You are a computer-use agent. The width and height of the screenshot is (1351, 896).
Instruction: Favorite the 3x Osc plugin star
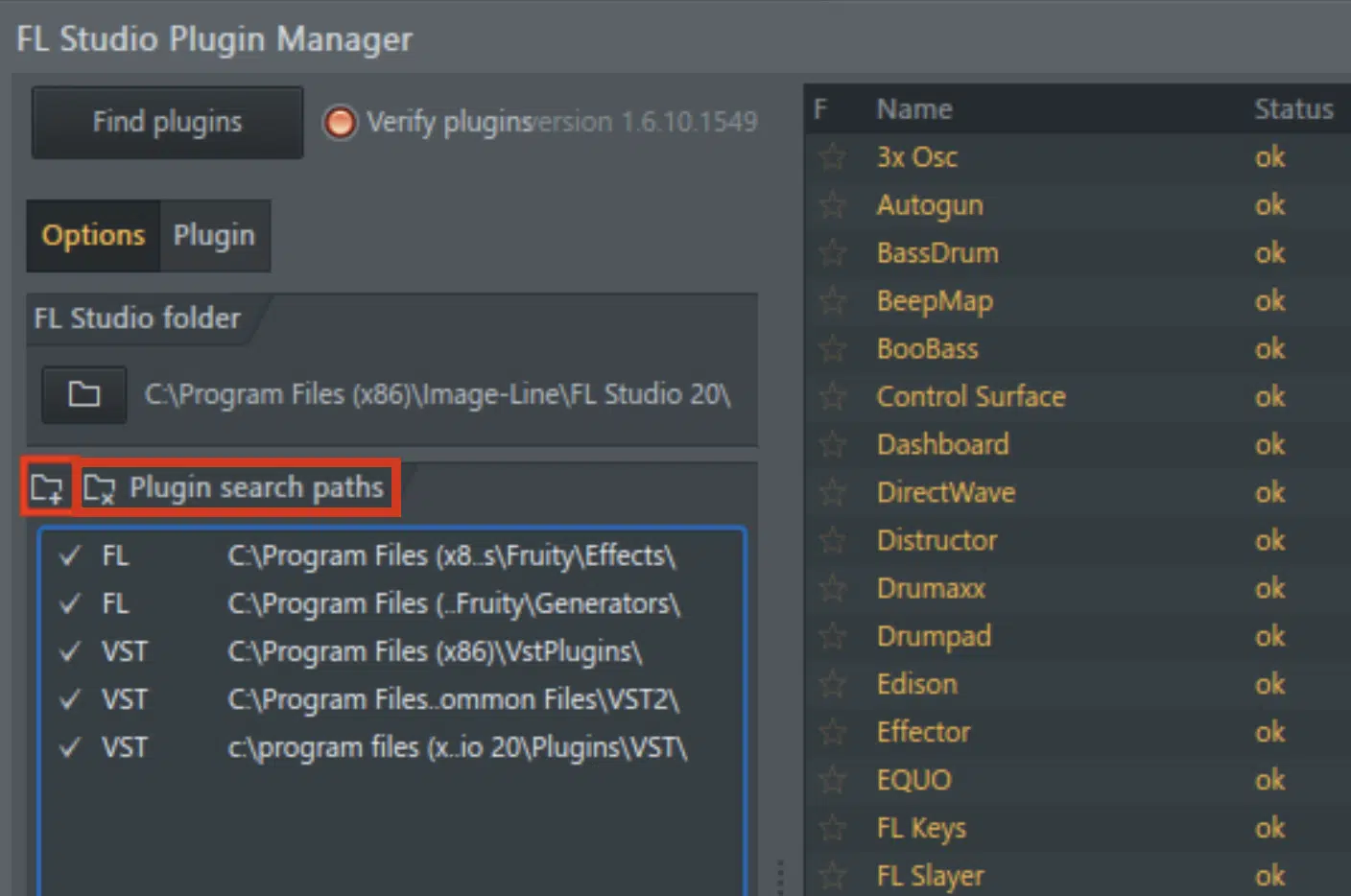832,156
